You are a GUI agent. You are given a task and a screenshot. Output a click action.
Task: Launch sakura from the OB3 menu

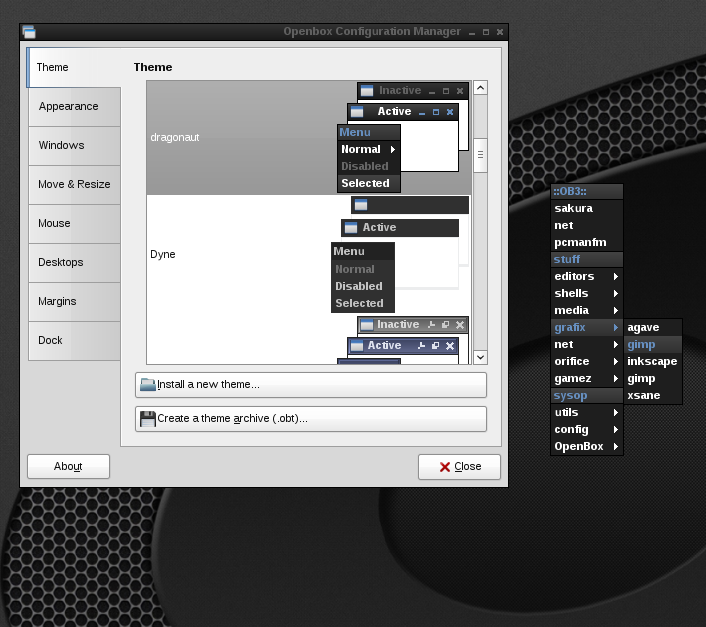[x=587, y=208]
